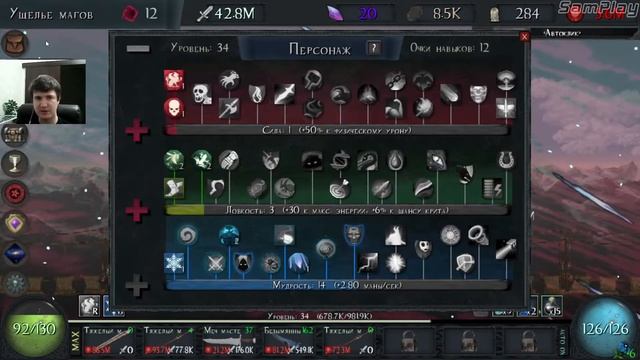
Task: Open the red rune circle sidebar icon
Action: [x=15, y=193]
